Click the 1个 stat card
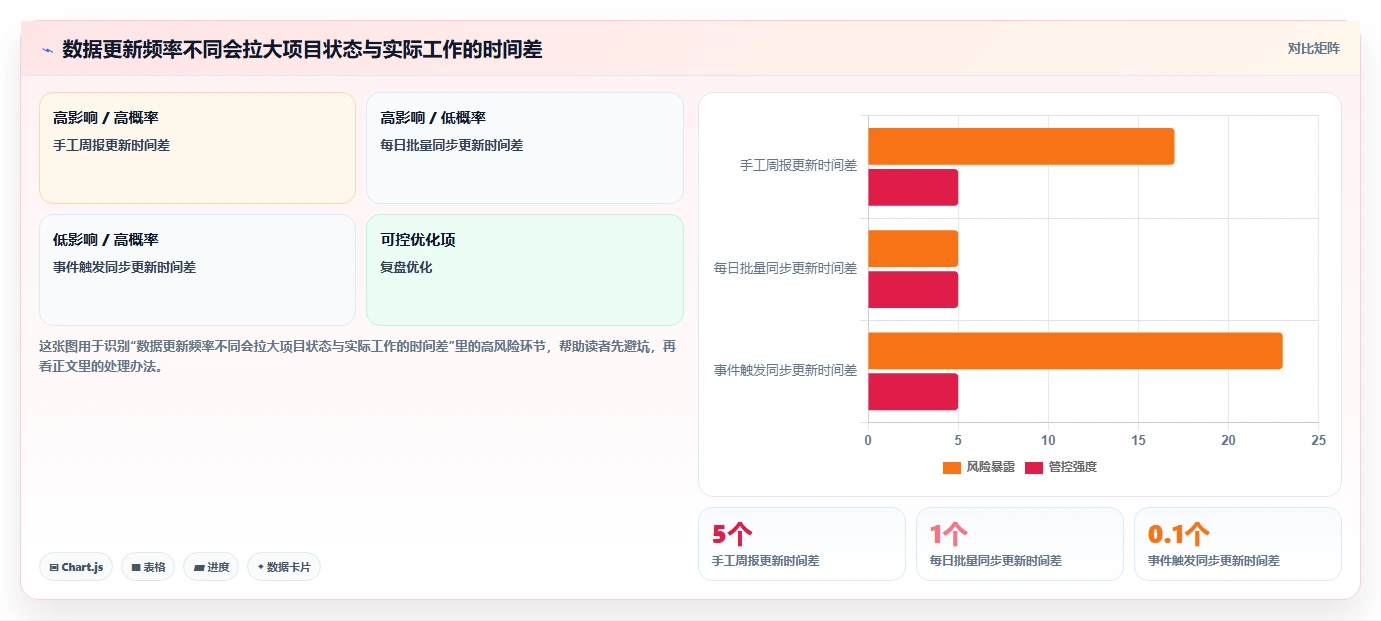Viewport: 1381px width, 621px height. tap(1020, 544)
